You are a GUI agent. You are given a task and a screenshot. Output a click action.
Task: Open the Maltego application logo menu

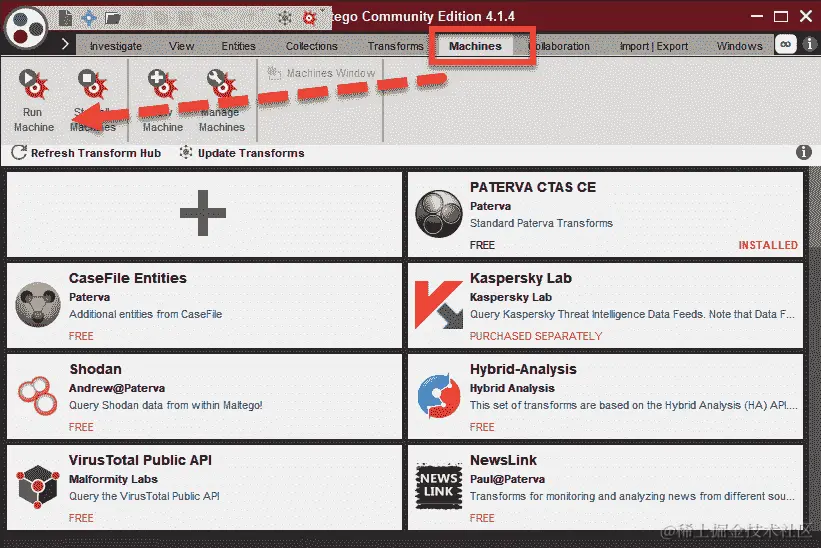point(26,28)
